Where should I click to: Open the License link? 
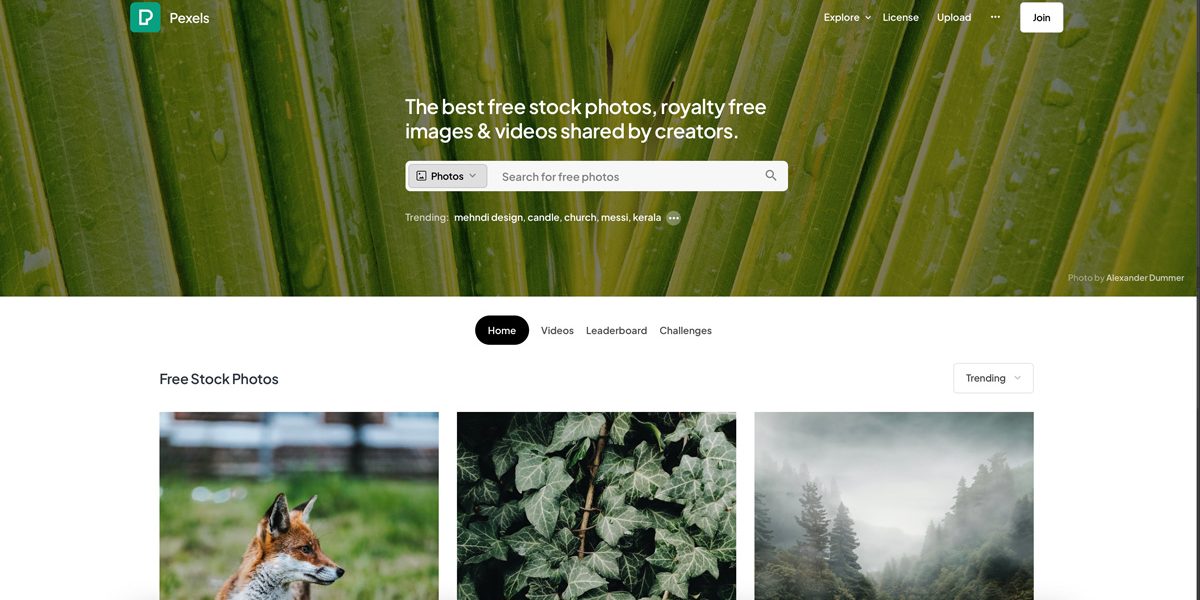click(x=900, y=17)
